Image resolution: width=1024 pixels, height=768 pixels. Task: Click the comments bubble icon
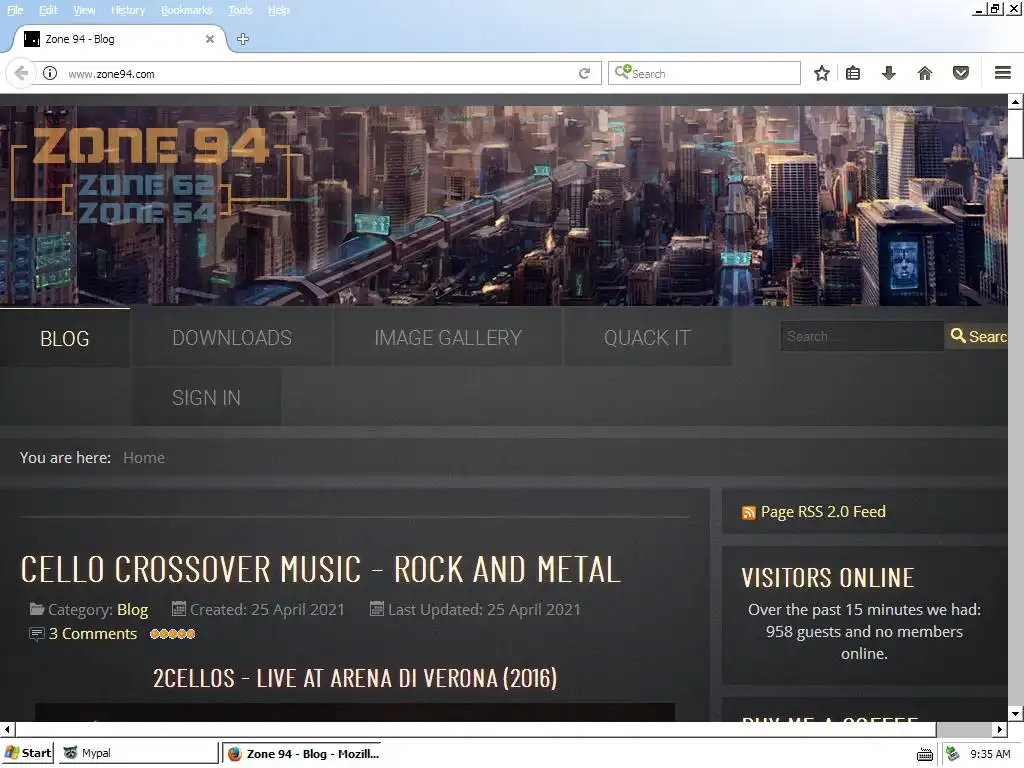(37, 633)
